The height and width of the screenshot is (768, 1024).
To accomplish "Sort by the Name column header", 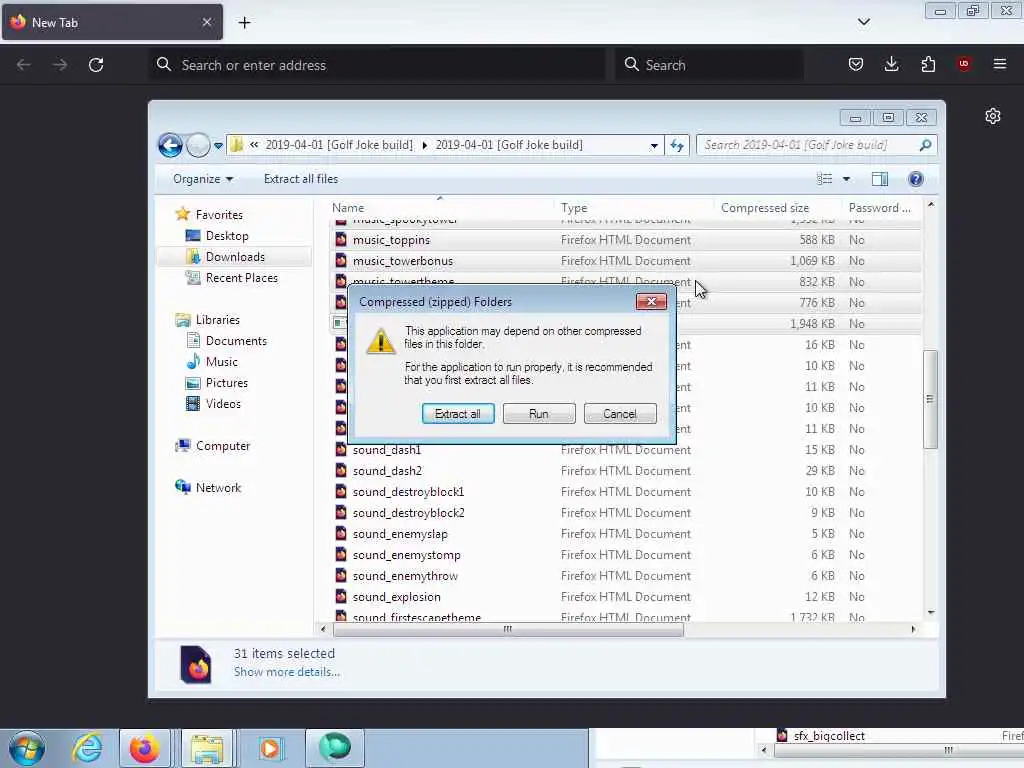I will point(348,208).
